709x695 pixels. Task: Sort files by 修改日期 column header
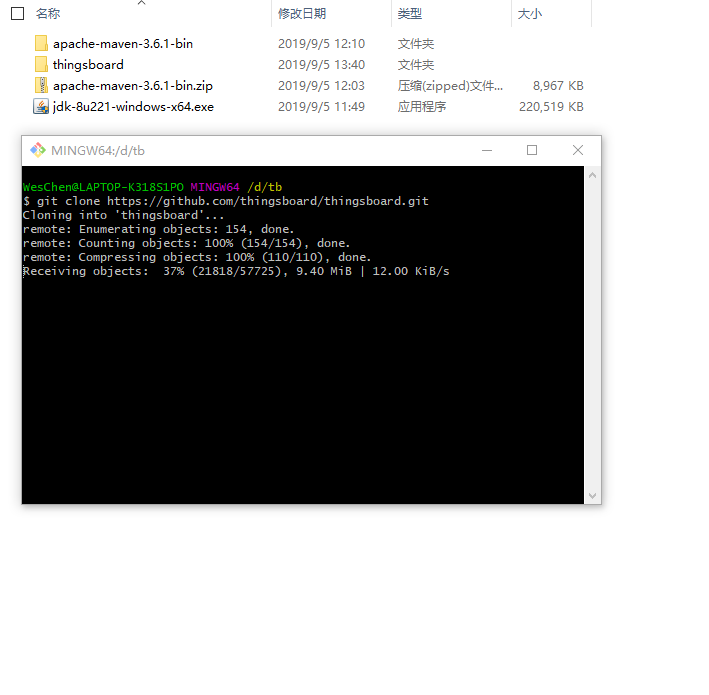(302, 14)
